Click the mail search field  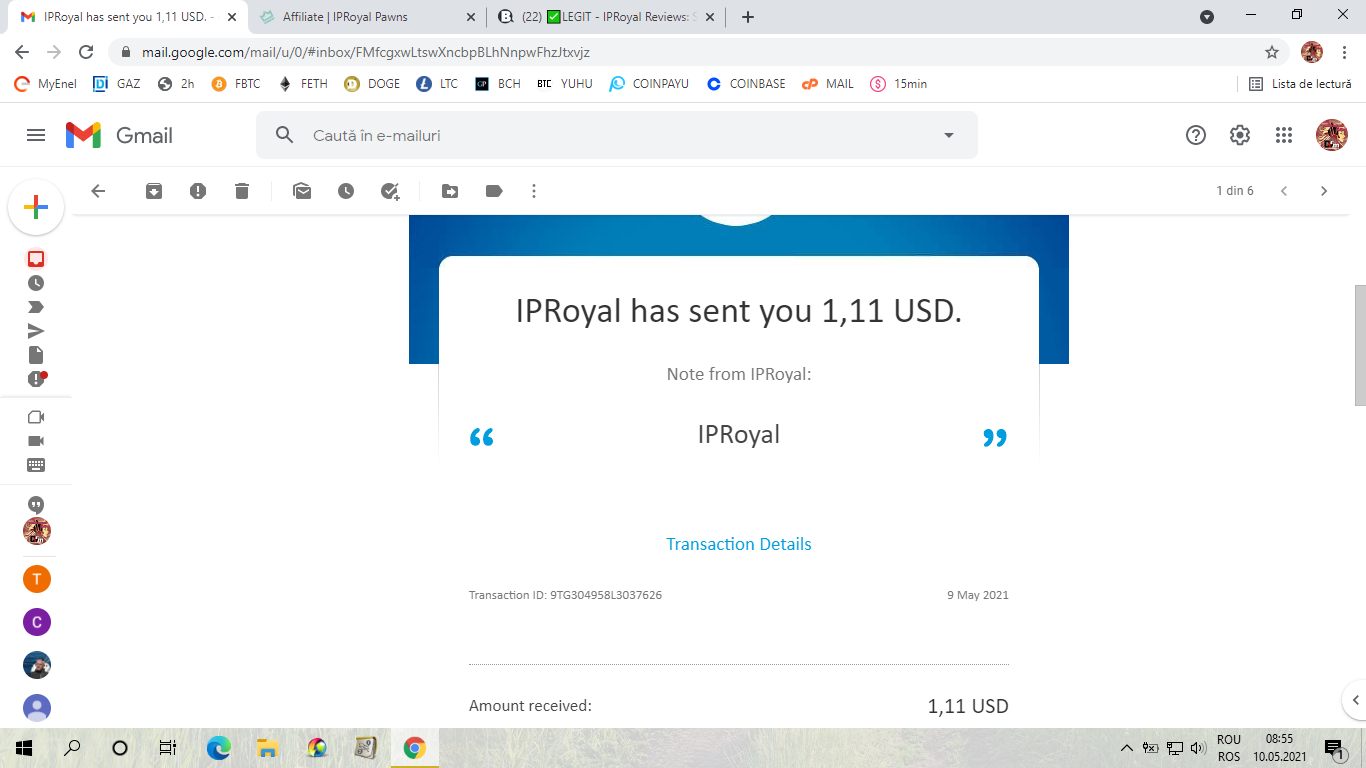(617, 135)
